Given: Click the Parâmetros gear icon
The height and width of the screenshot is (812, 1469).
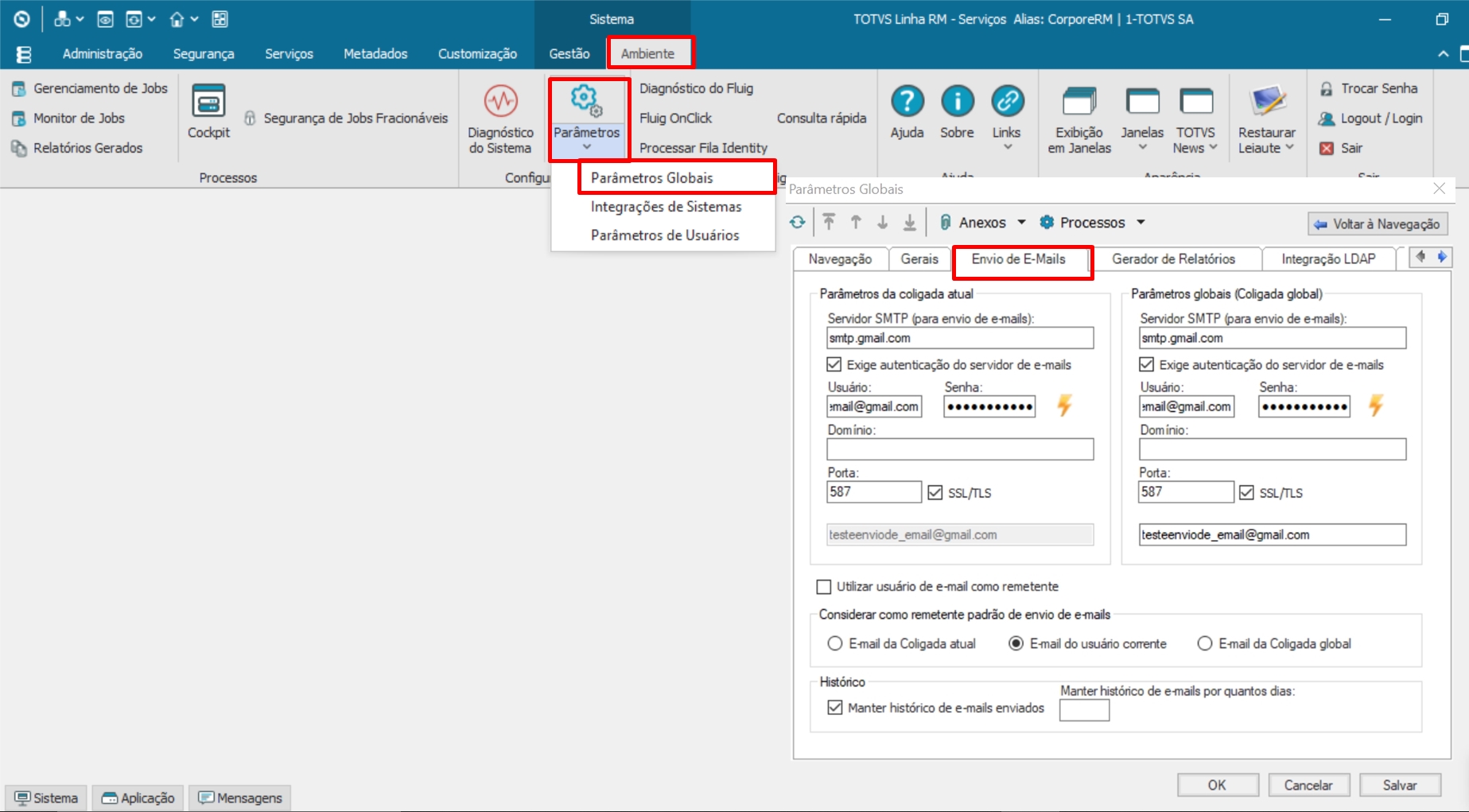Looking at the screenshot, I should (586, 101).
